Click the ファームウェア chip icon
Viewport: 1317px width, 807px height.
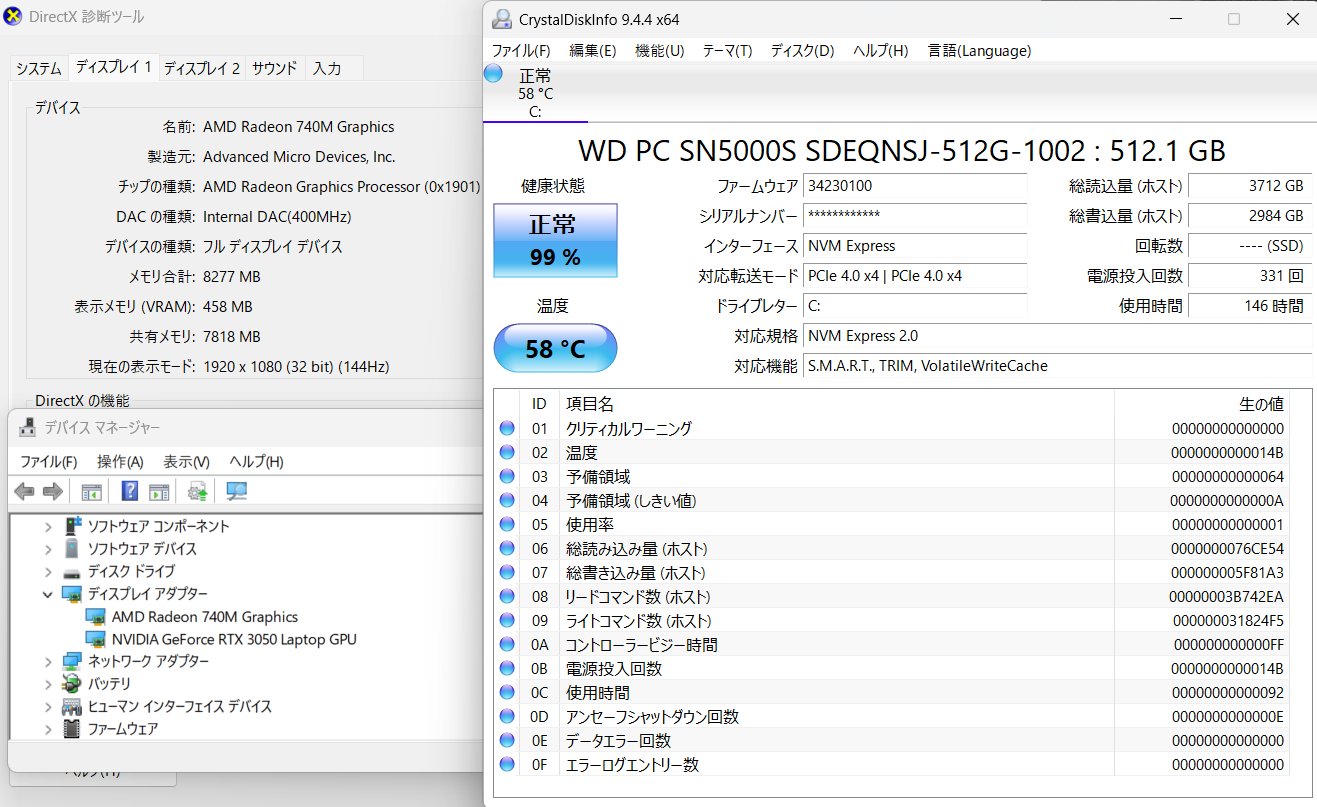coord(72,729)
